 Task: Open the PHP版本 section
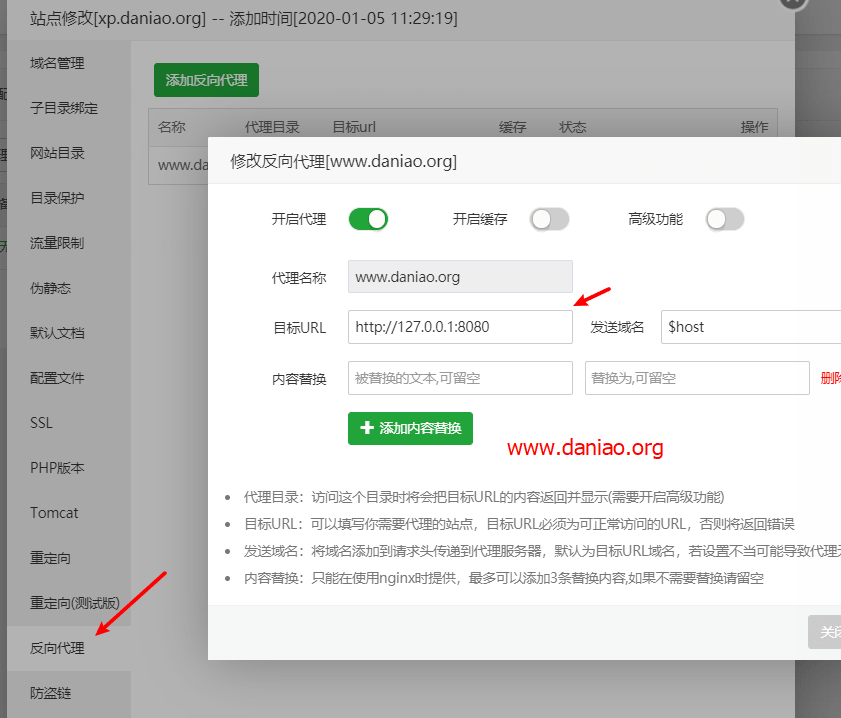[x=55, y=467]
